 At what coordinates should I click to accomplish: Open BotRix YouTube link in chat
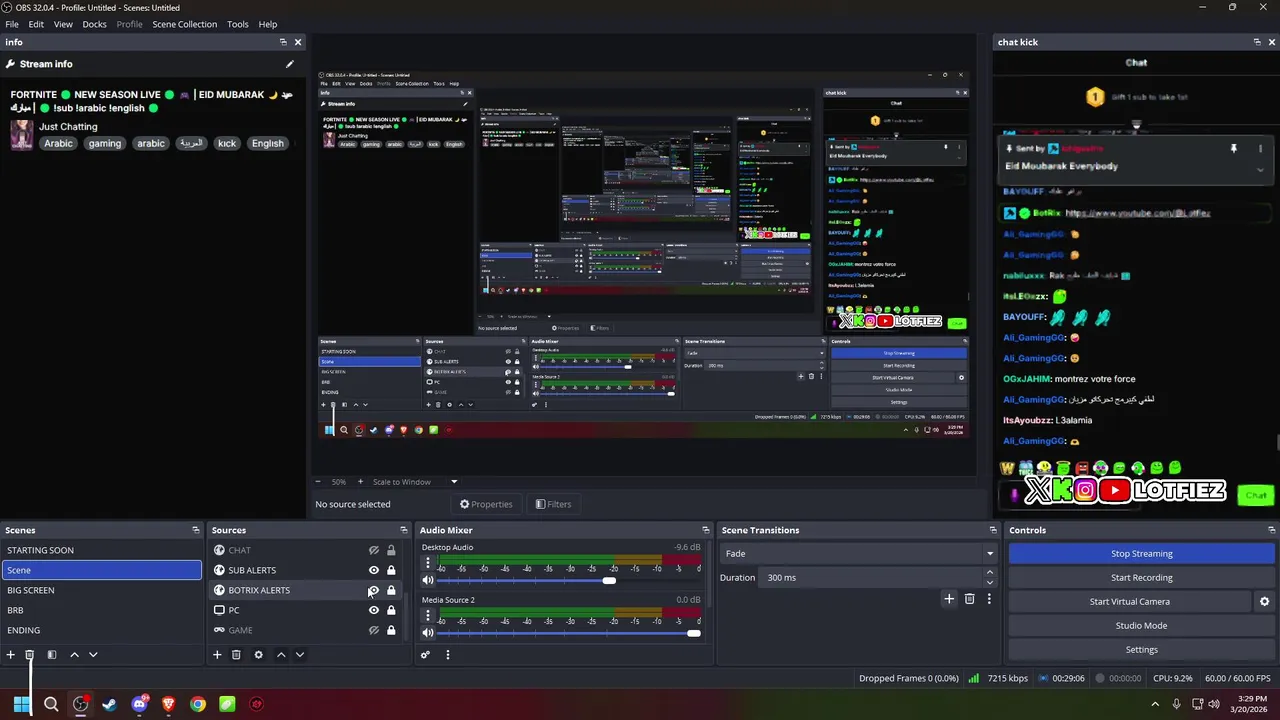(1138, 213)
